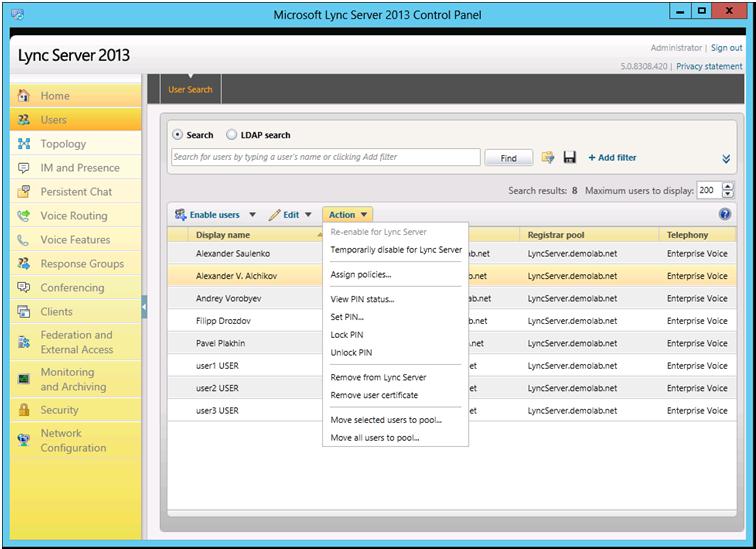Click the Voice Features handset icon
756x549 pixels.
24,240
